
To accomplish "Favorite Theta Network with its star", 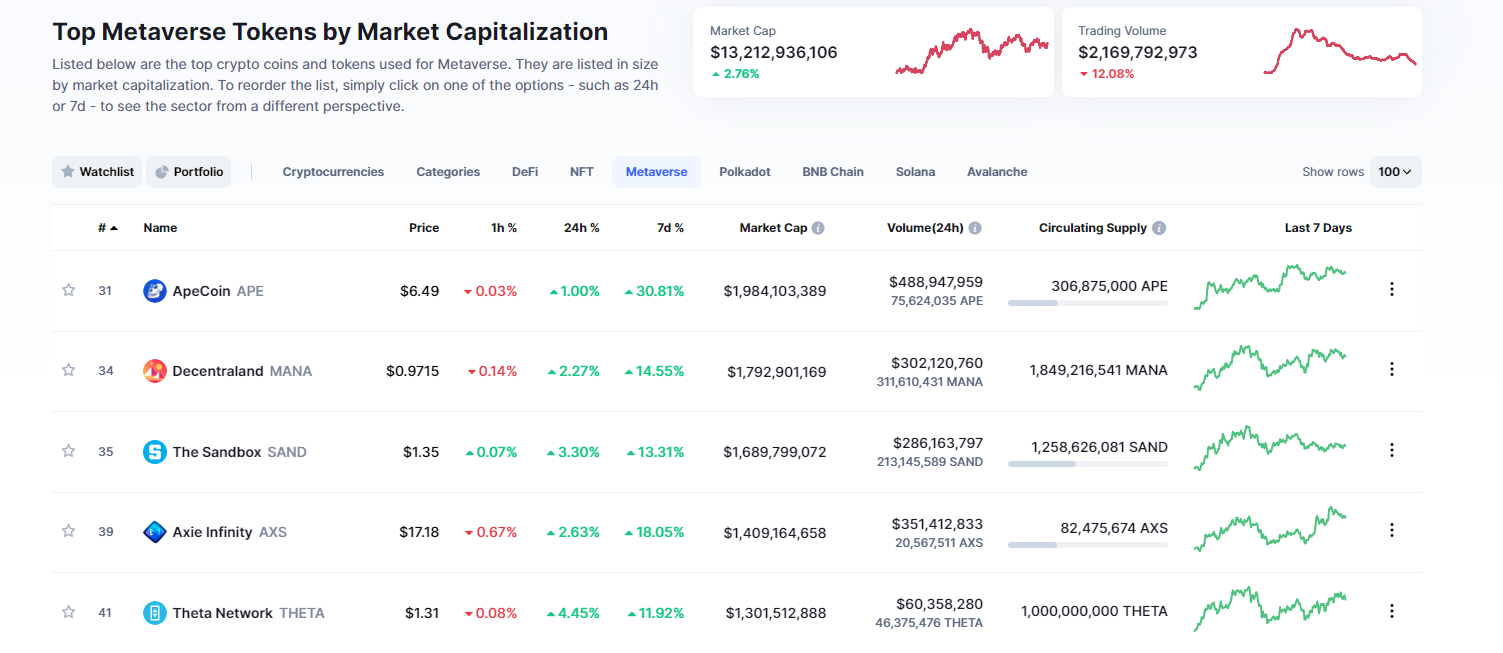I will click(x=68, y=612).
